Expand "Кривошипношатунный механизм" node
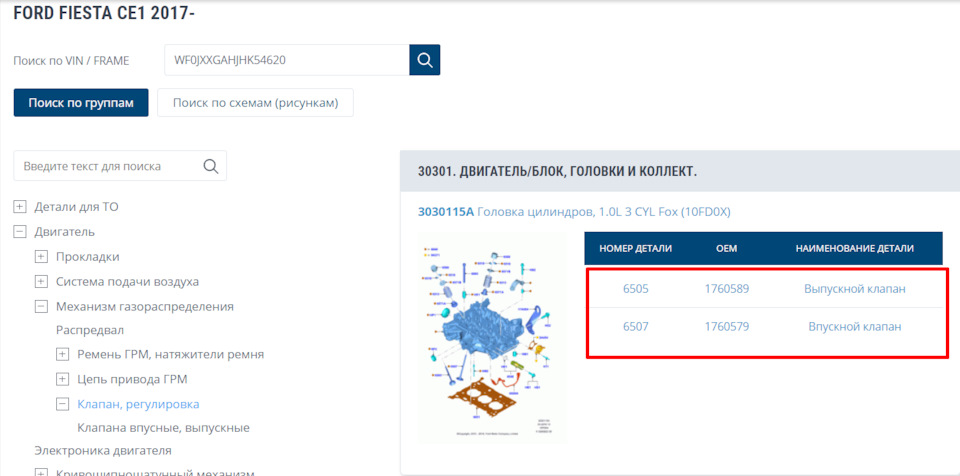 point(41,473)
